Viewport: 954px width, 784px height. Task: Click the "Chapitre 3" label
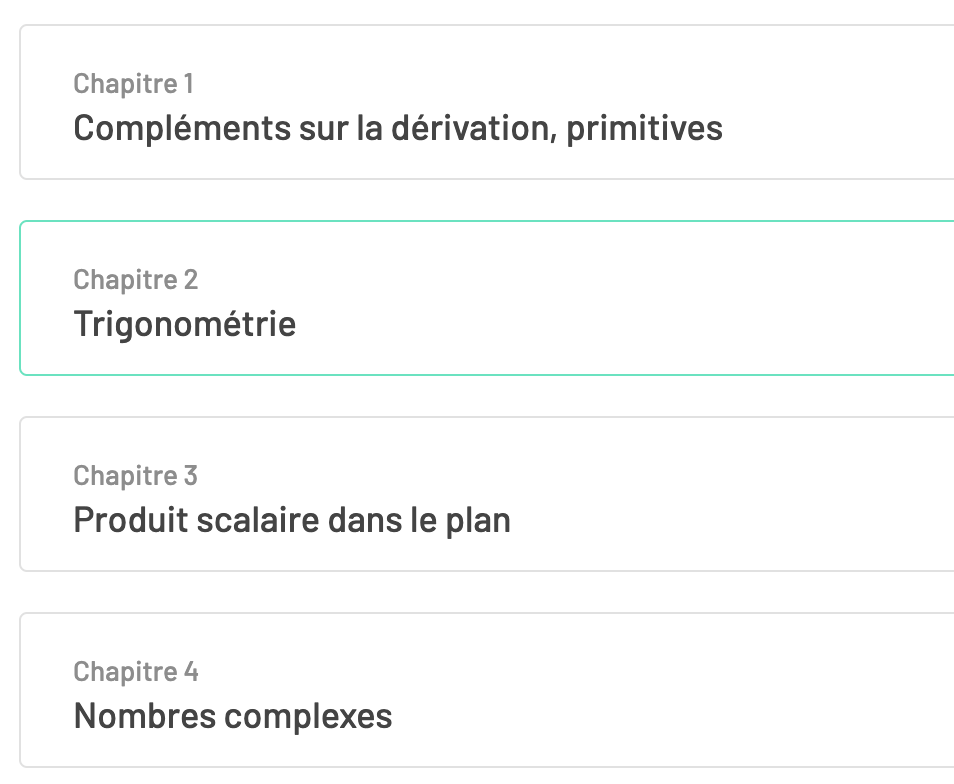[x=136, y=476]
